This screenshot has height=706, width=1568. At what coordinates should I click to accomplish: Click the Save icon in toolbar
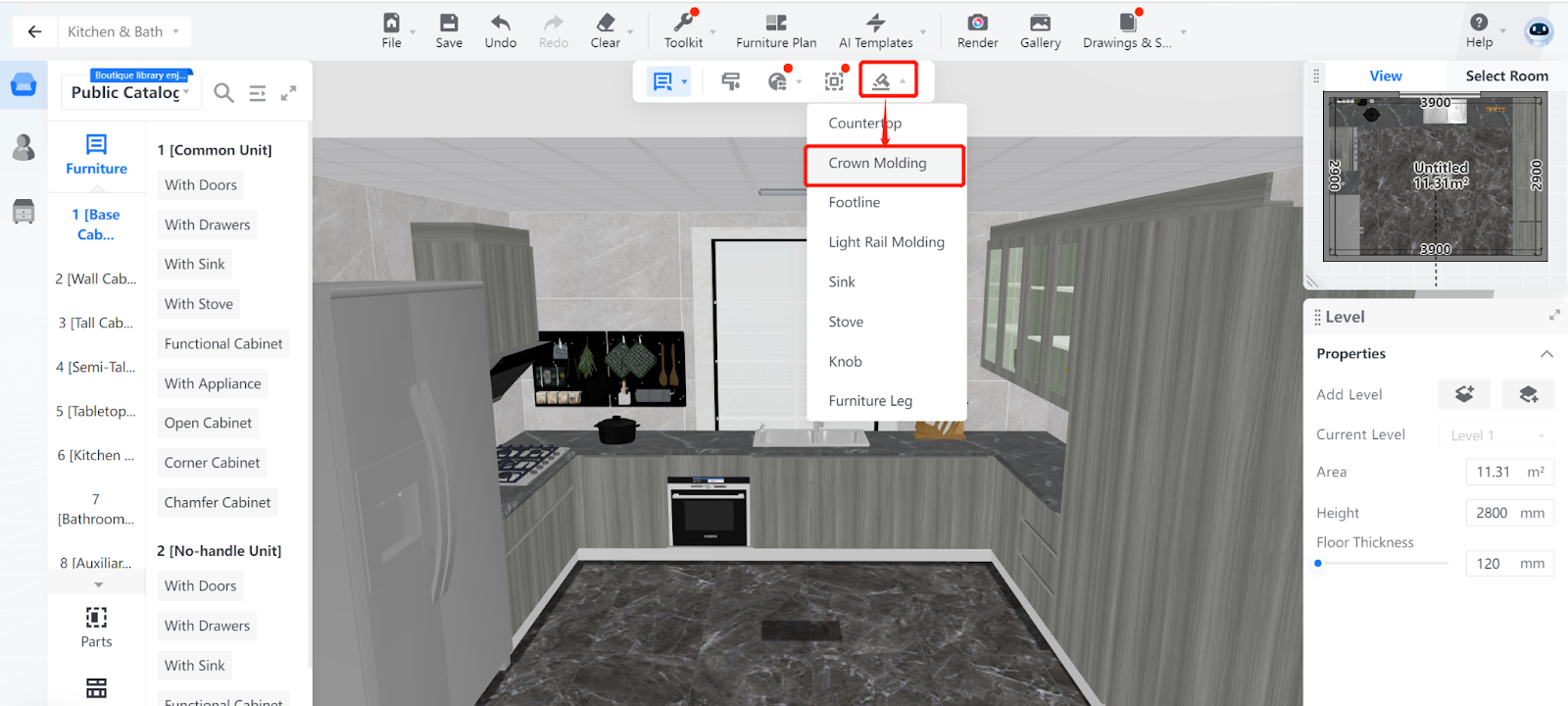(x=449, y=24)
